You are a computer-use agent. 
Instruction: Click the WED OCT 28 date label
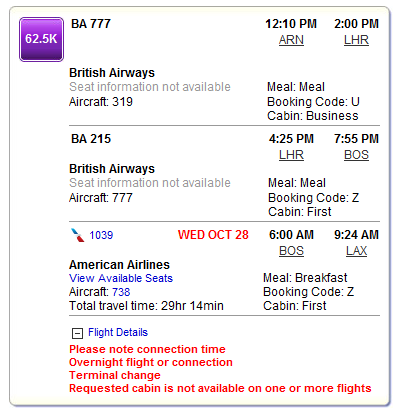[x=213, y=235]
